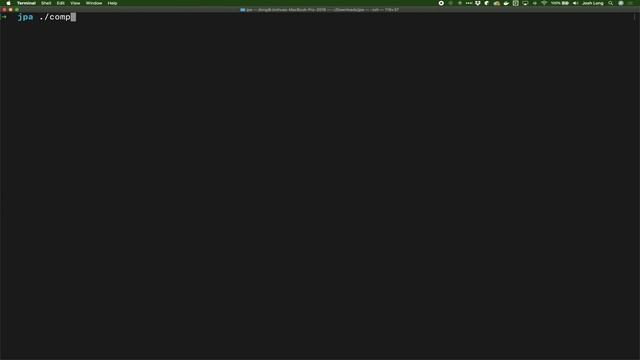Viewport: 640px width, 360px height.
Task: Open the Josh Long user menu
Action: coord(593,3)
